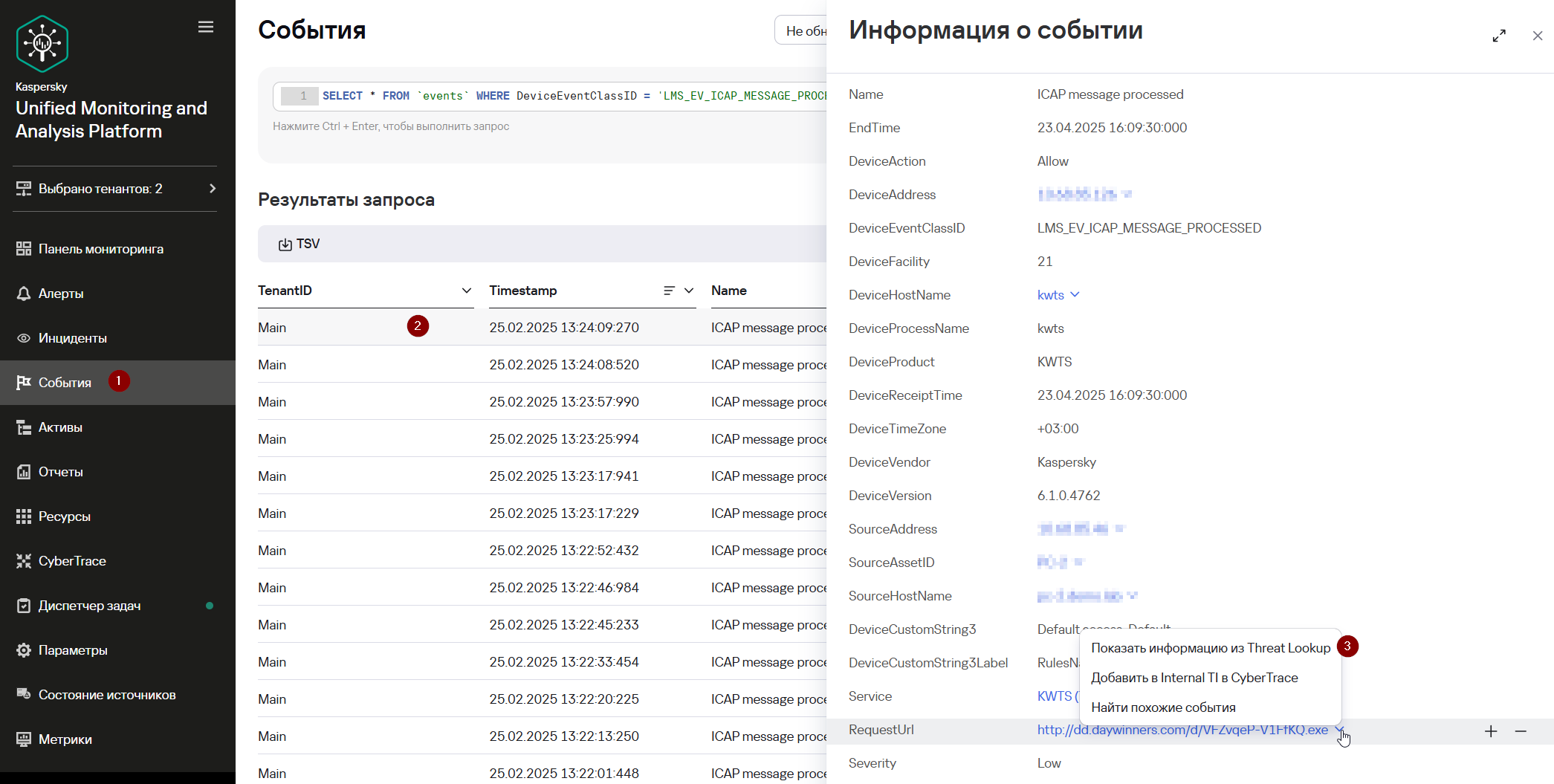The width and height of the screenshot is (1554, 784).
Task: Click the plus icon on RequestUrl row
Action: (x=1491, y=731)
